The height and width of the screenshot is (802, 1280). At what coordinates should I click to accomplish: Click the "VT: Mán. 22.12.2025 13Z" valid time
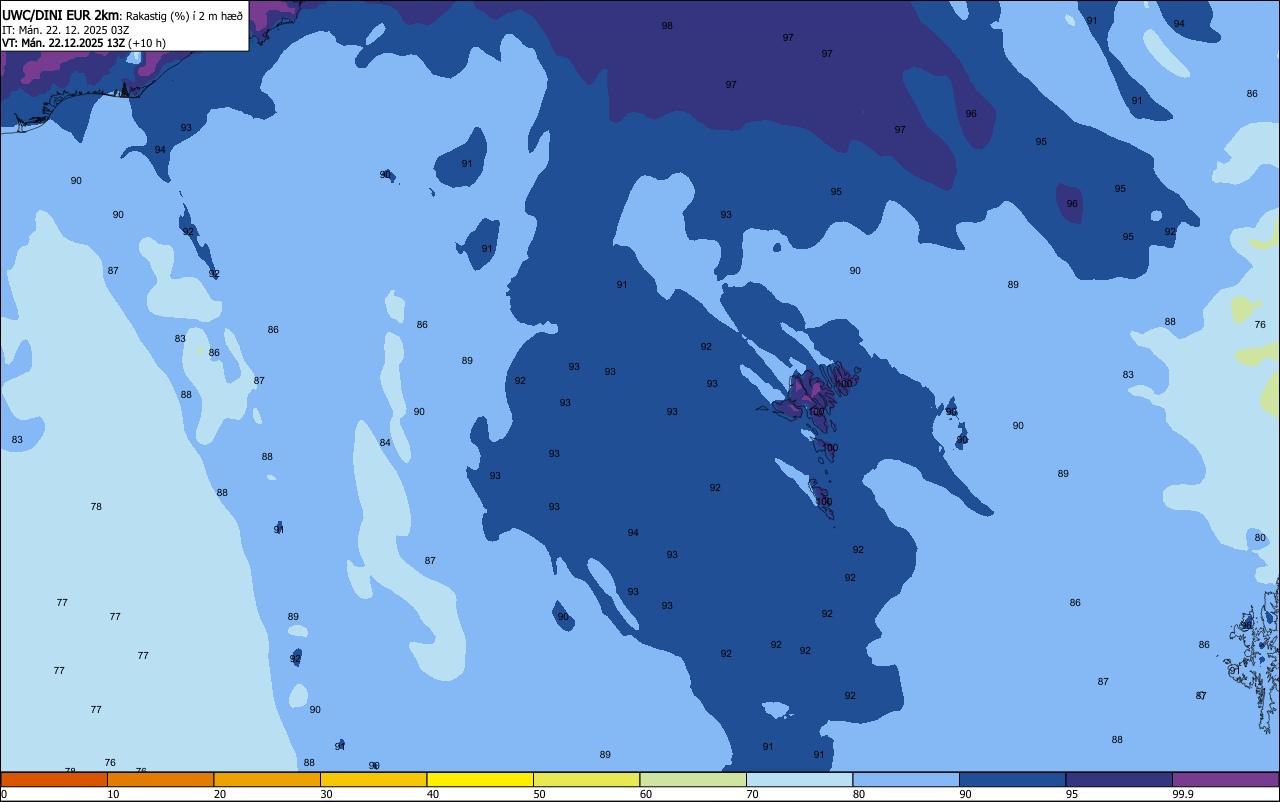(x=63, y=43)
